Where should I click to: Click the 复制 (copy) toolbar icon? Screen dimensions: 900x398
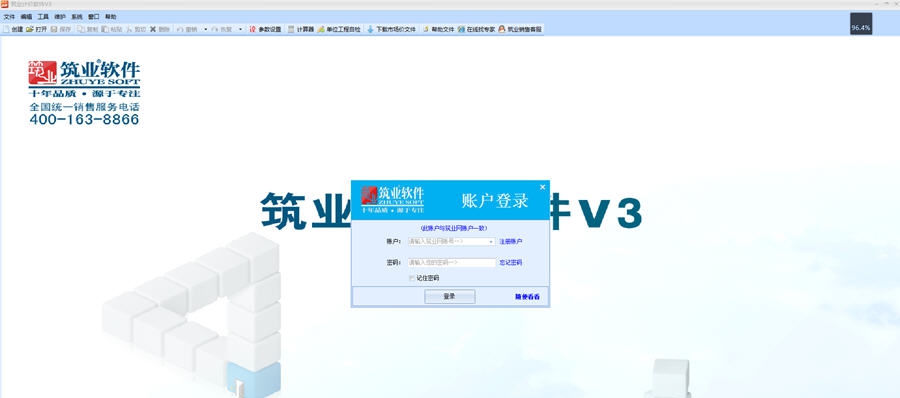tap(81, 29)
